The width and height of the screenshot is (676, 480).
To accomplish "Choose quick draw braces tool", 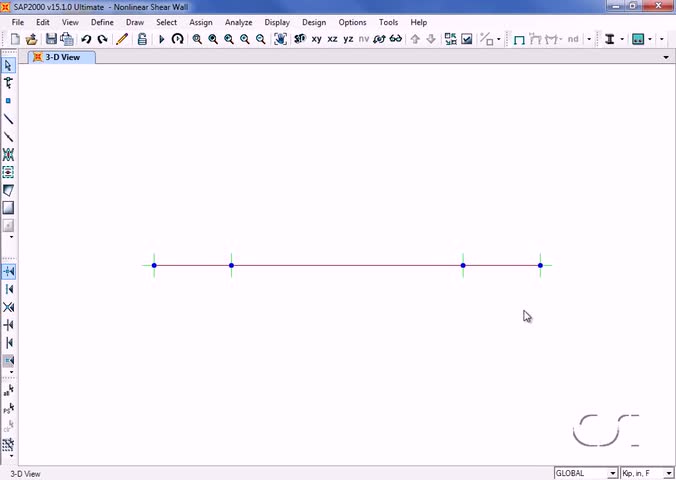I will (8, 154).
